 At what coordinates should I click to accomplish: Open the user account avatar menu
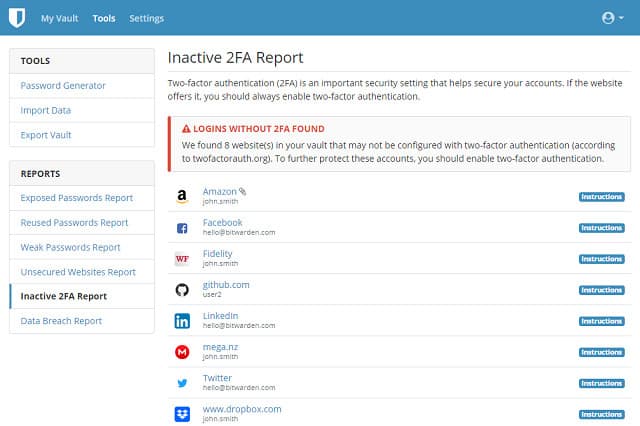tap(613, 18)
